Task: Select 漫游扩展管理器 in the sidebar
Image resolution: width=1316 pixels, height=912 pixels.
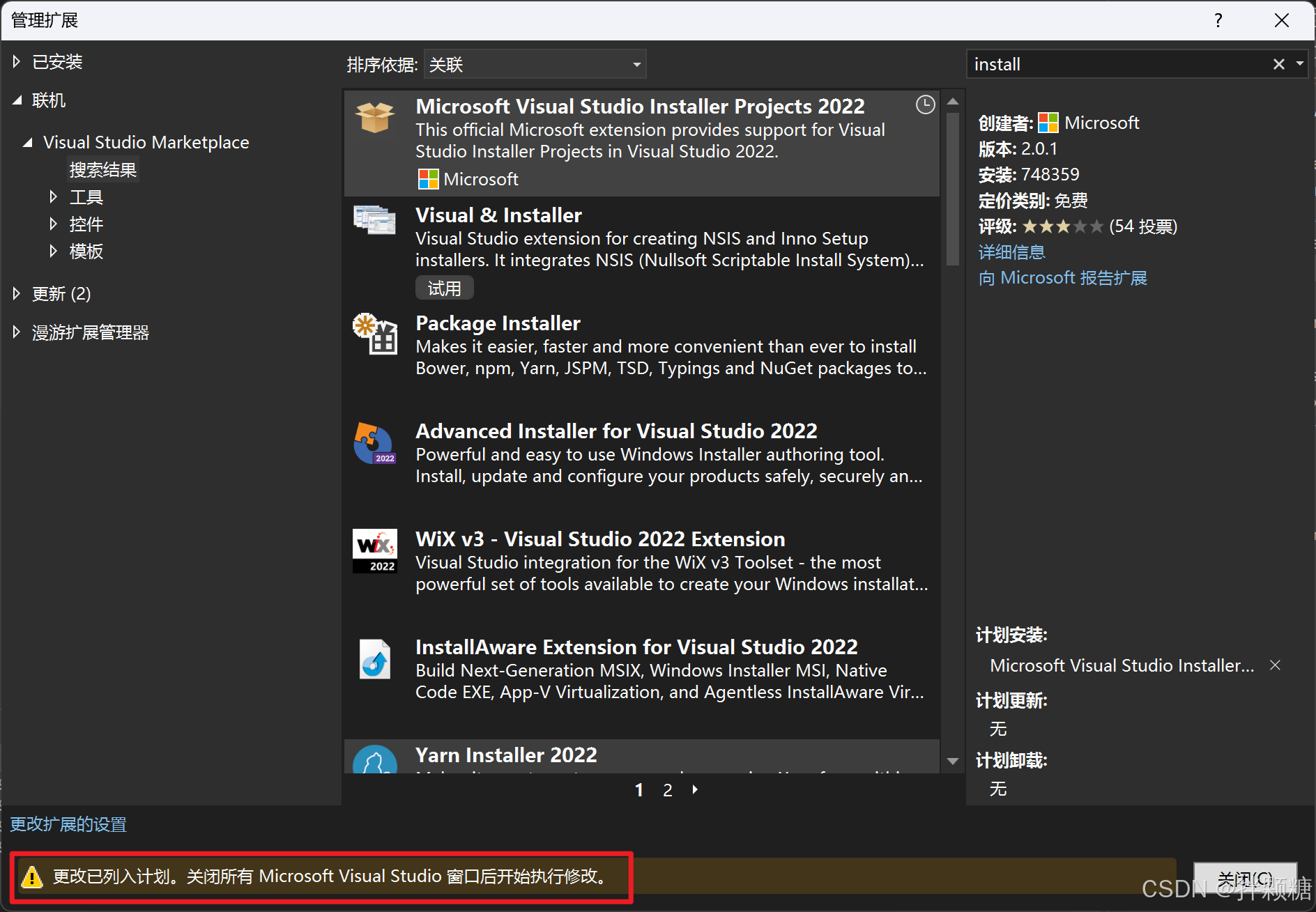Action: [90, 332]
